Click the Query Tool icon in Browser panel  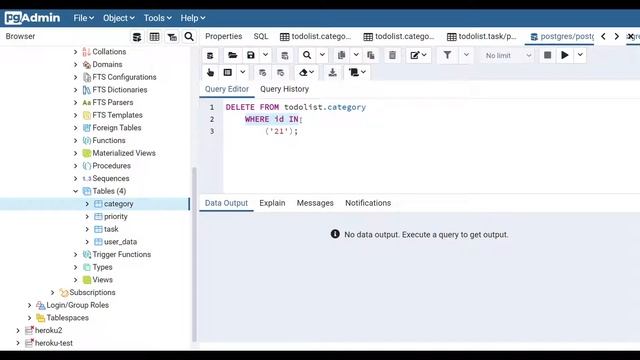(x=137, y=37)
